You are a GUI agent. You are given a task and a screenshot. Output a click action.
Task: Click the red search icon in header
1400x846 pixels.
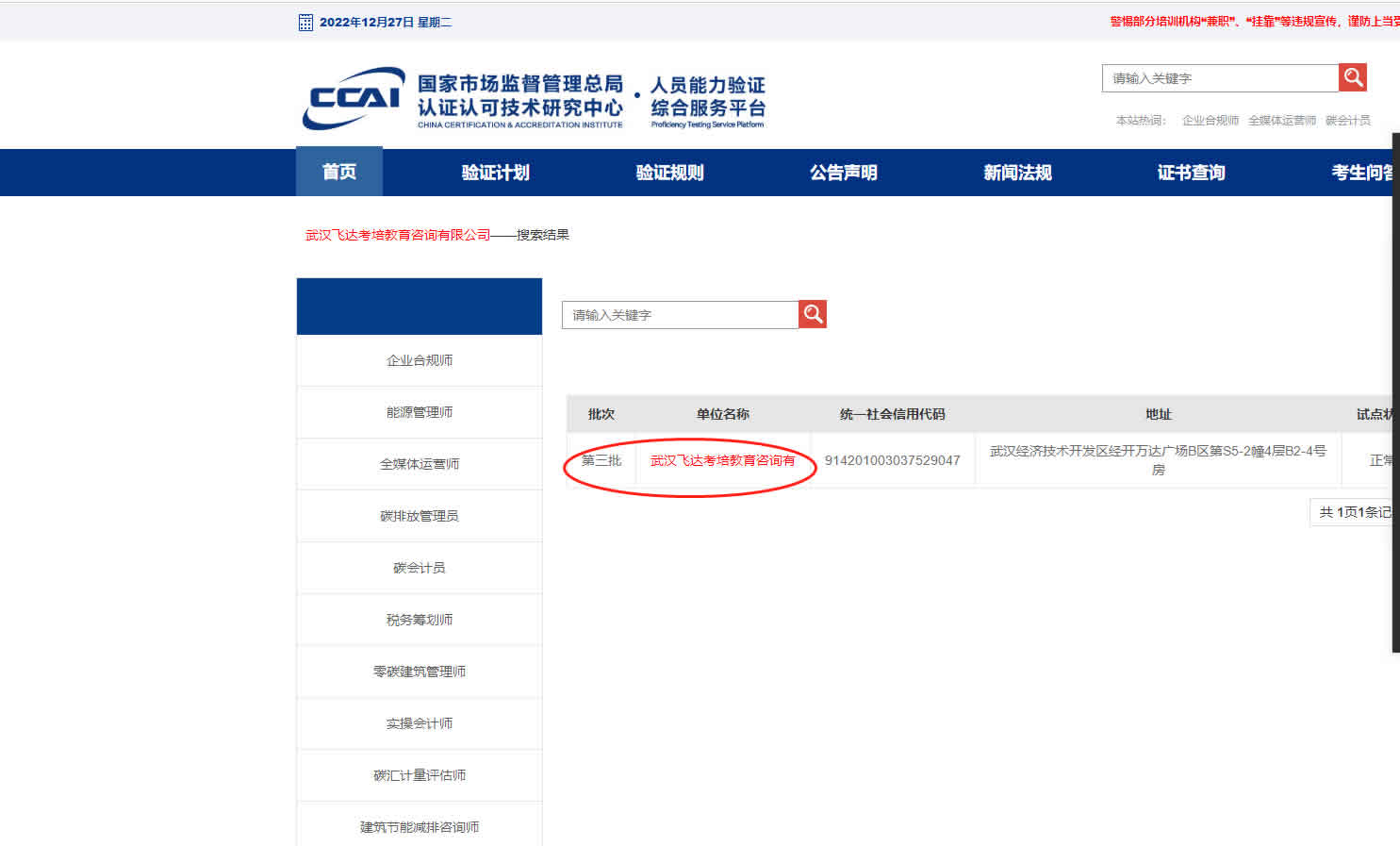(x=1353, y=77)
